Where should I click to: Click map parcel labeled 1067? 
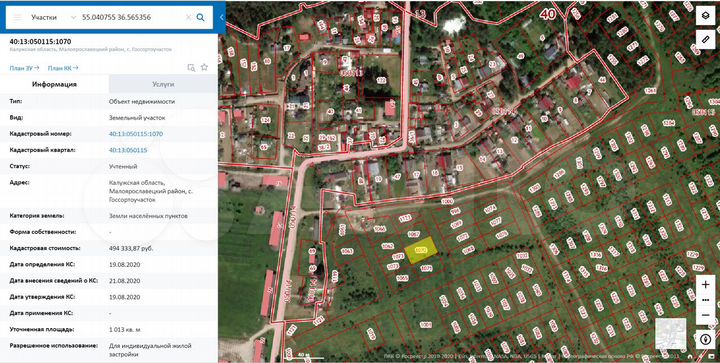point(413,234)
